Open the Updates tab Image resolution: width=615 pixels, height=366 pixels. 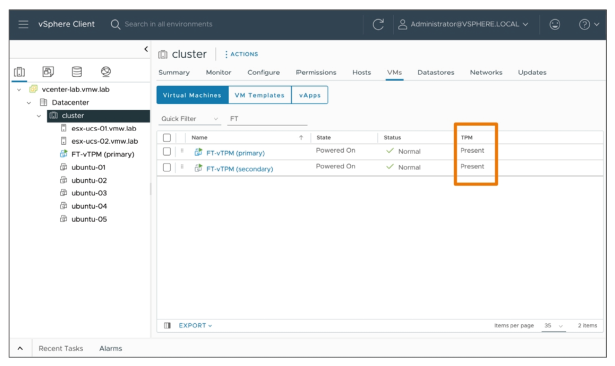[x=532, y=72]
